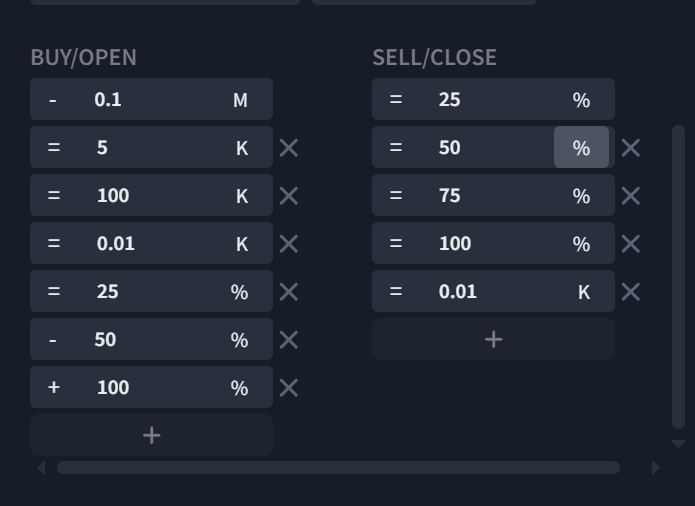Remove the Sell/Close 50 % preset
Screen dimensions: 695x506
tap(631, 148)
